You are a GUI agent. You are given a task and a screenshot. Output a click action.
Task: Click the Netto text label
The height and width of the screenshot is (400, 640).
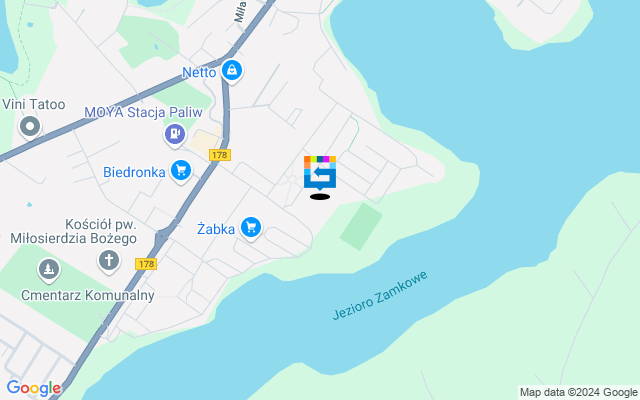point(199,72)
